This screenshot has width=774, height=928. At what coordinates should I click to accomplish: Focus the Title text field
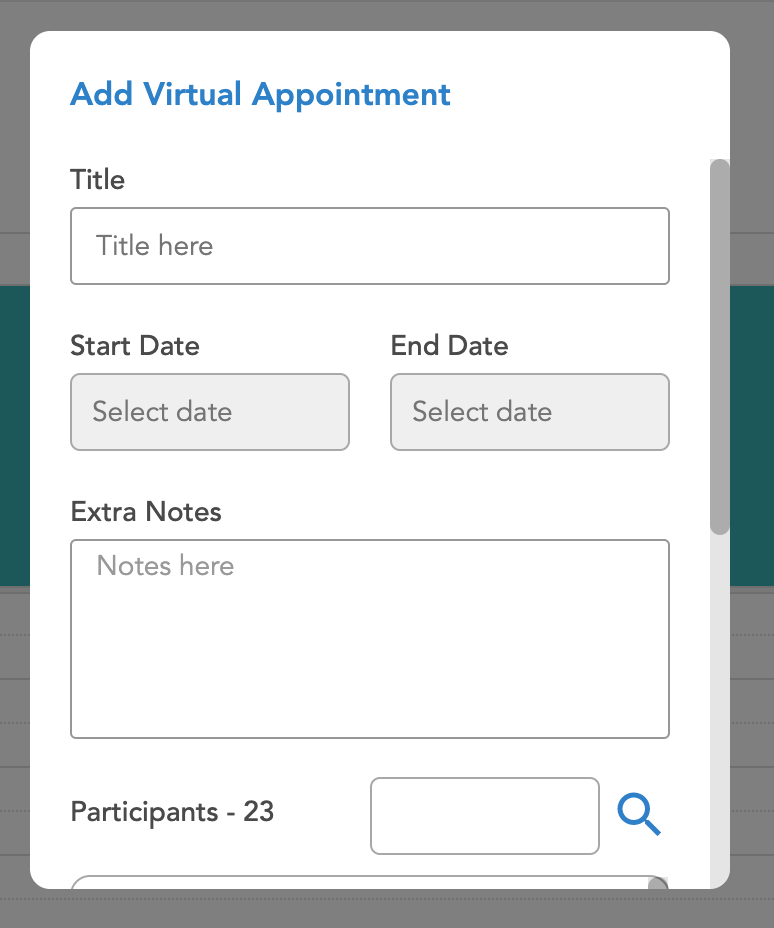click(x=369, y=246)
